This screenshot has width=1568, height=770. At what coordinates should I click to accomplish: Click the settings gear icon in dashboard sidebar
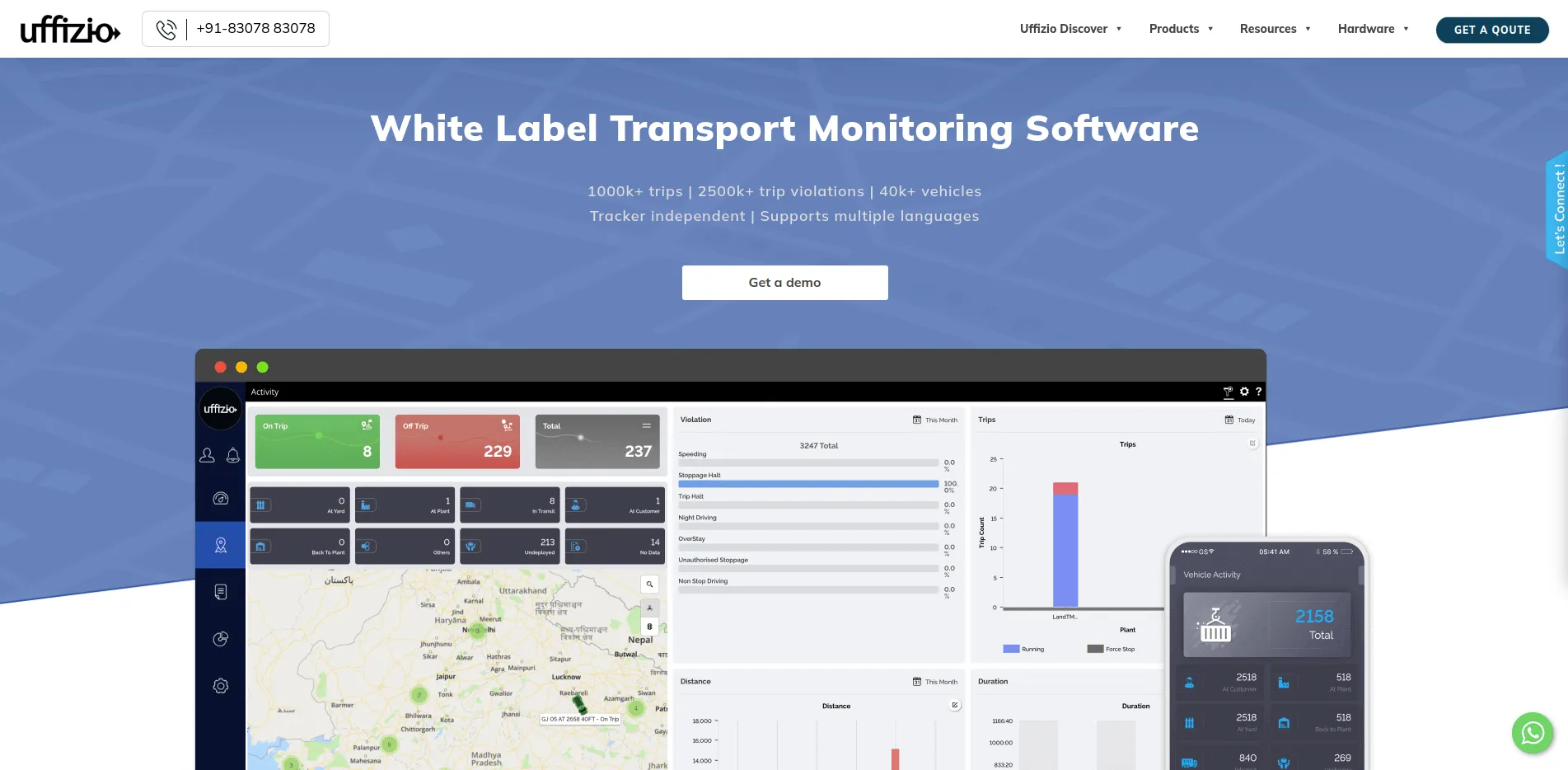click(220, 686)
